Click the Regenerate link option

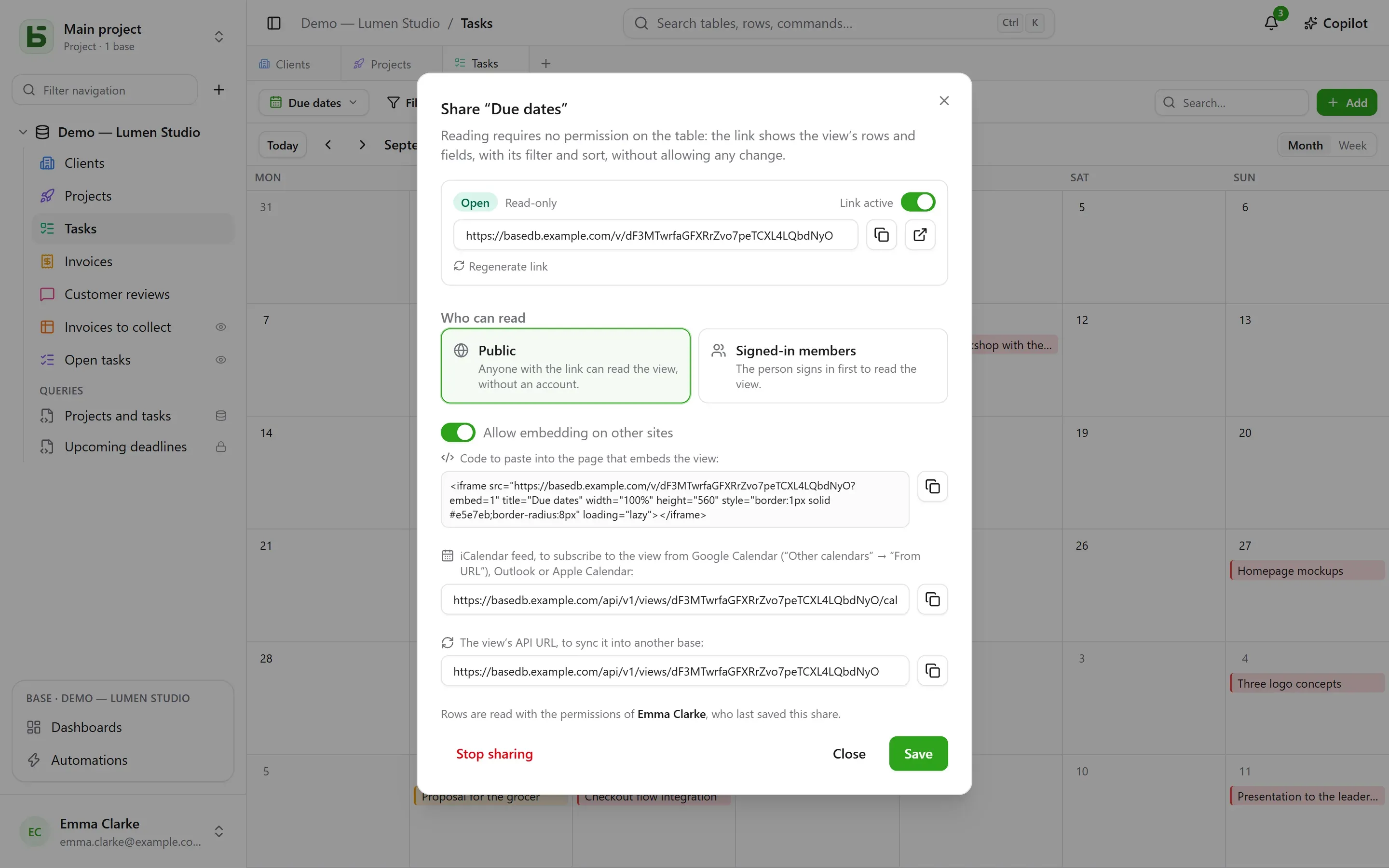pyautogui.click(x=501, y=266)
